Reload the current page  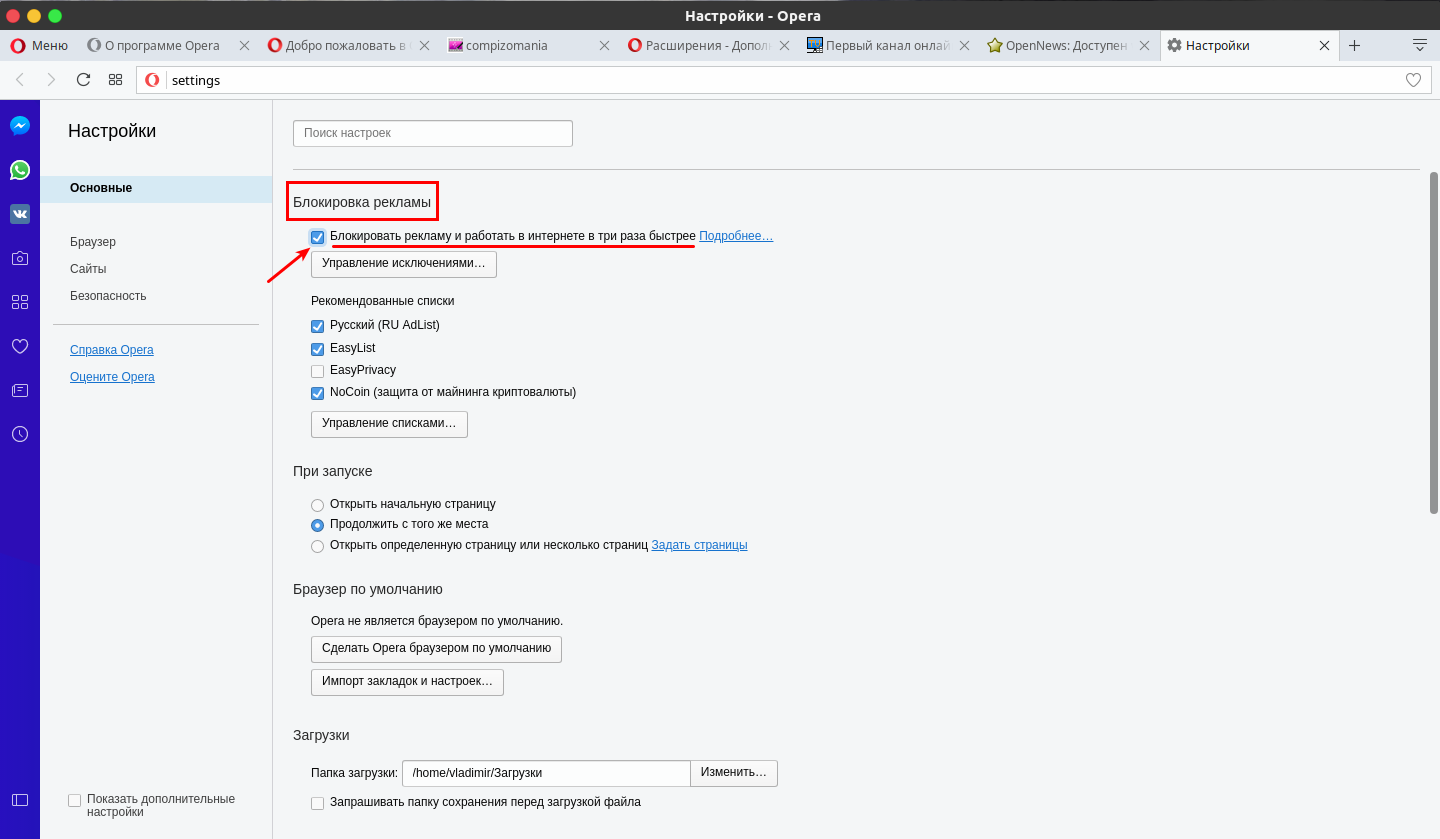coord(83,80)
